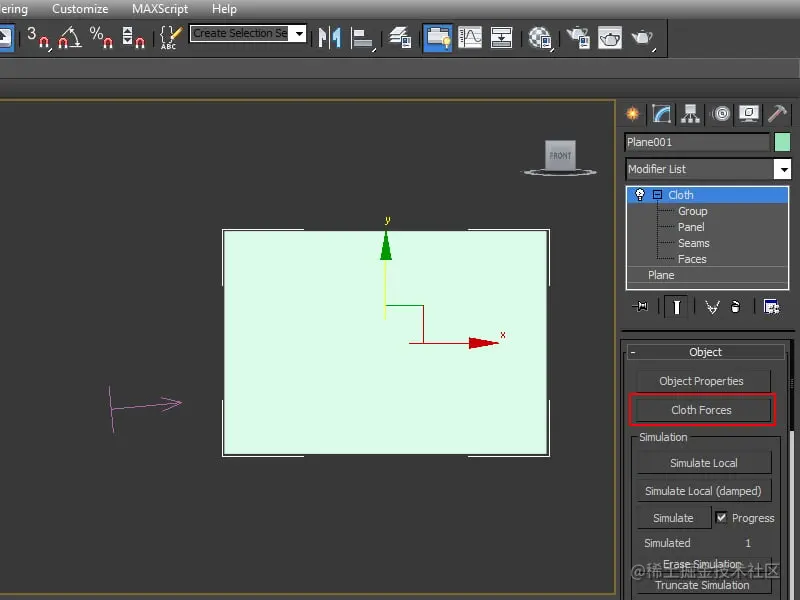Image resolution: width=800 pixels, height=600 pixels.
Task: Click the Pin Stack icon
Action: 640,307
